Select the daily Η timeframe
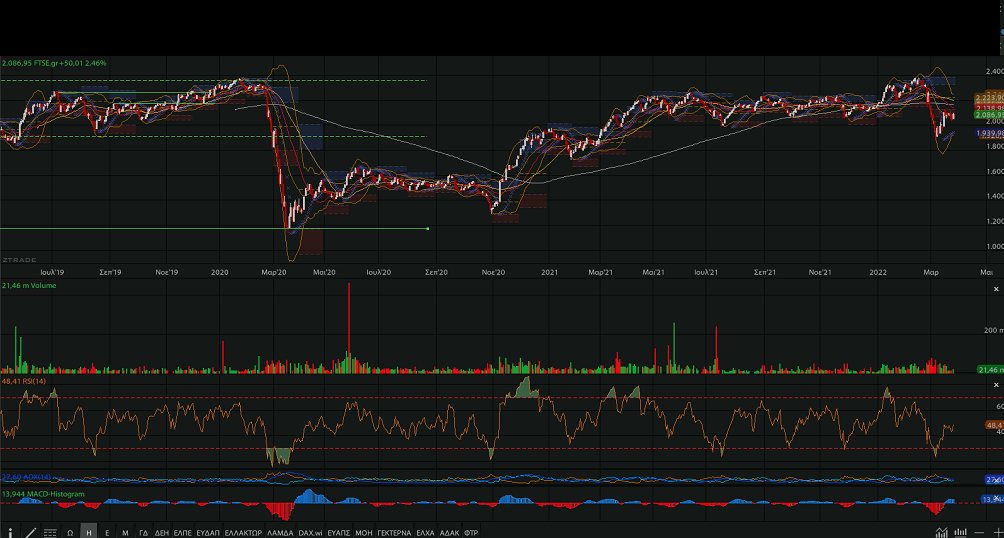This screenshot has height=538, width=1004. point(89,532)
